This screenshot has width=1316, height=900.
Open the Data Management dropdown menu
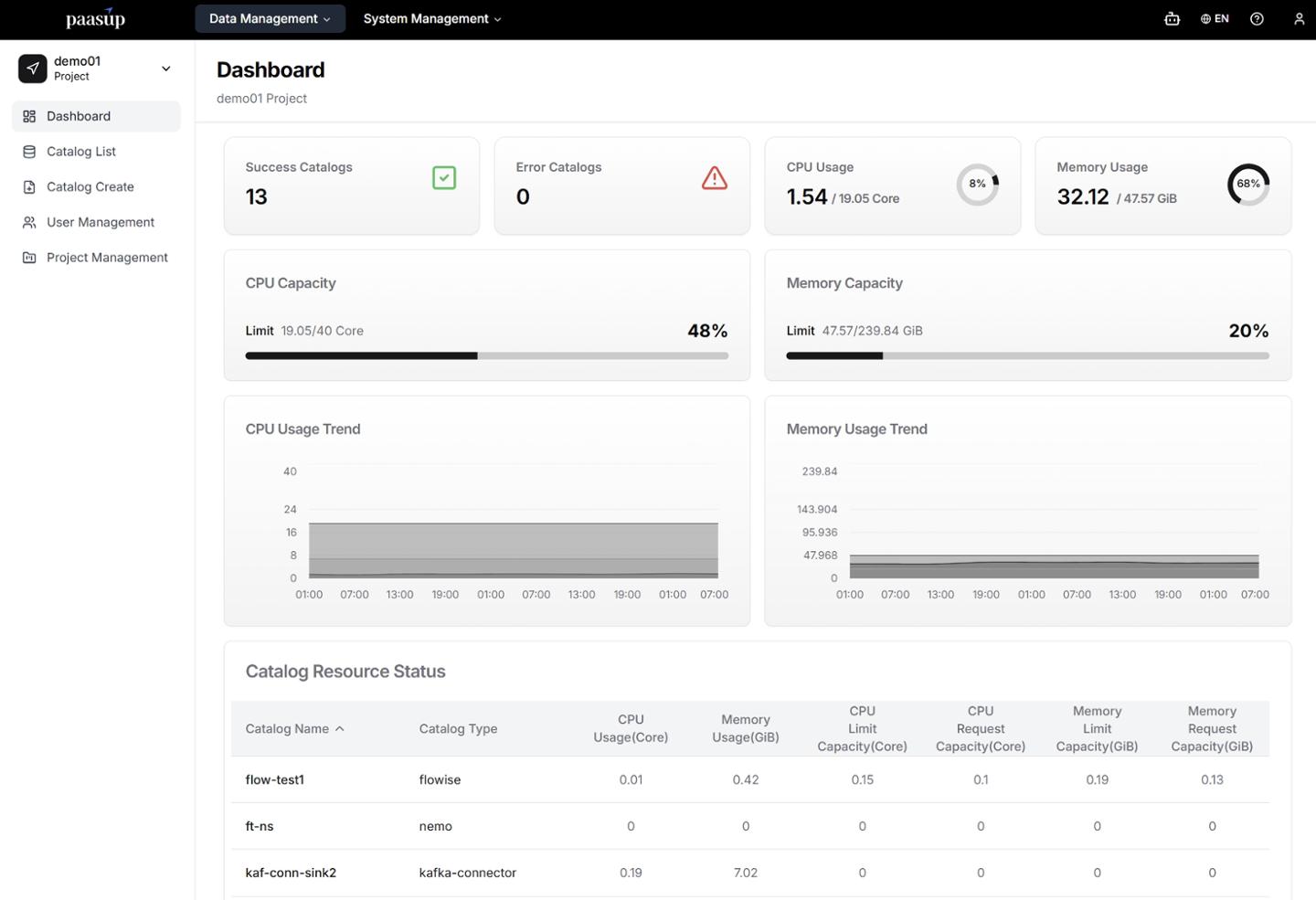[x=270, y=18]
